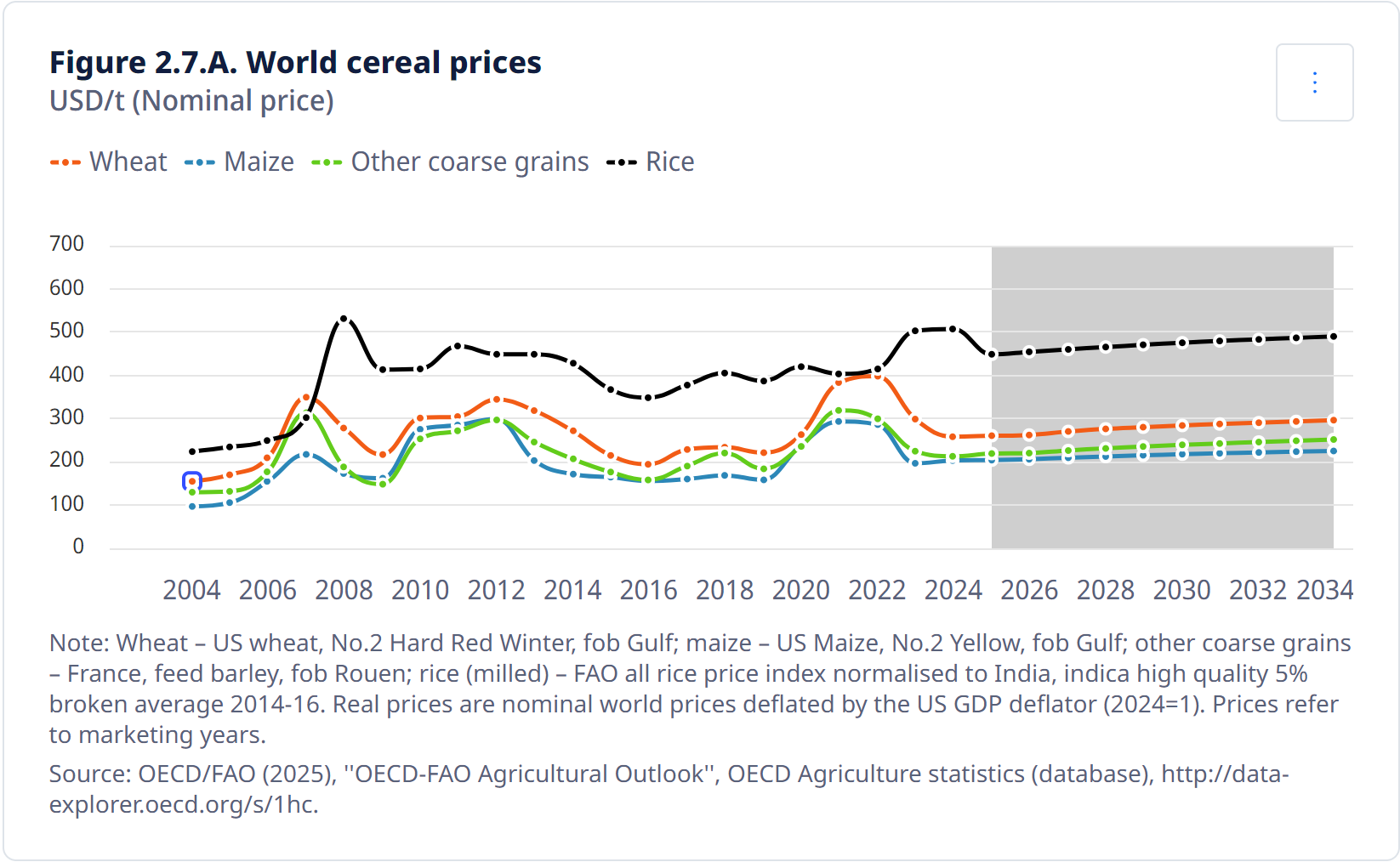Click the green Other coarse grains legend marker
Viewport: 1400px width, 862px height.
point(327,161)
